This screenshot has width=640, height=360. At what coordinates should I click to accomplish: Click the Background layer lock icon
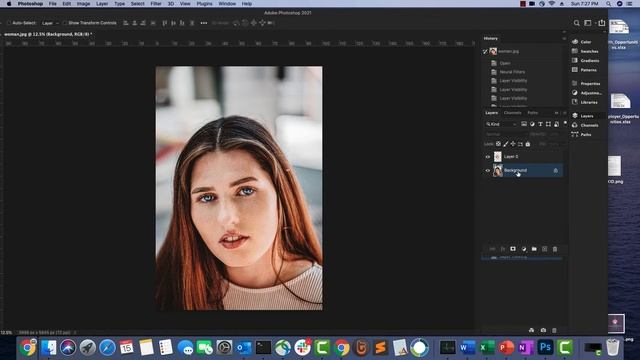(556, 171)
